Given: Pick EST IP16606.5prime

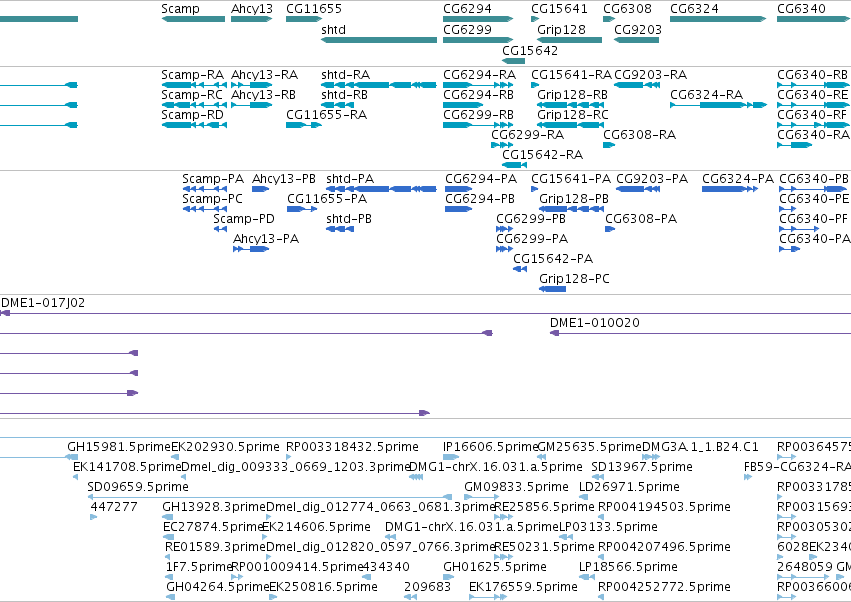Looking at the screenshot, I should point(490,447).
